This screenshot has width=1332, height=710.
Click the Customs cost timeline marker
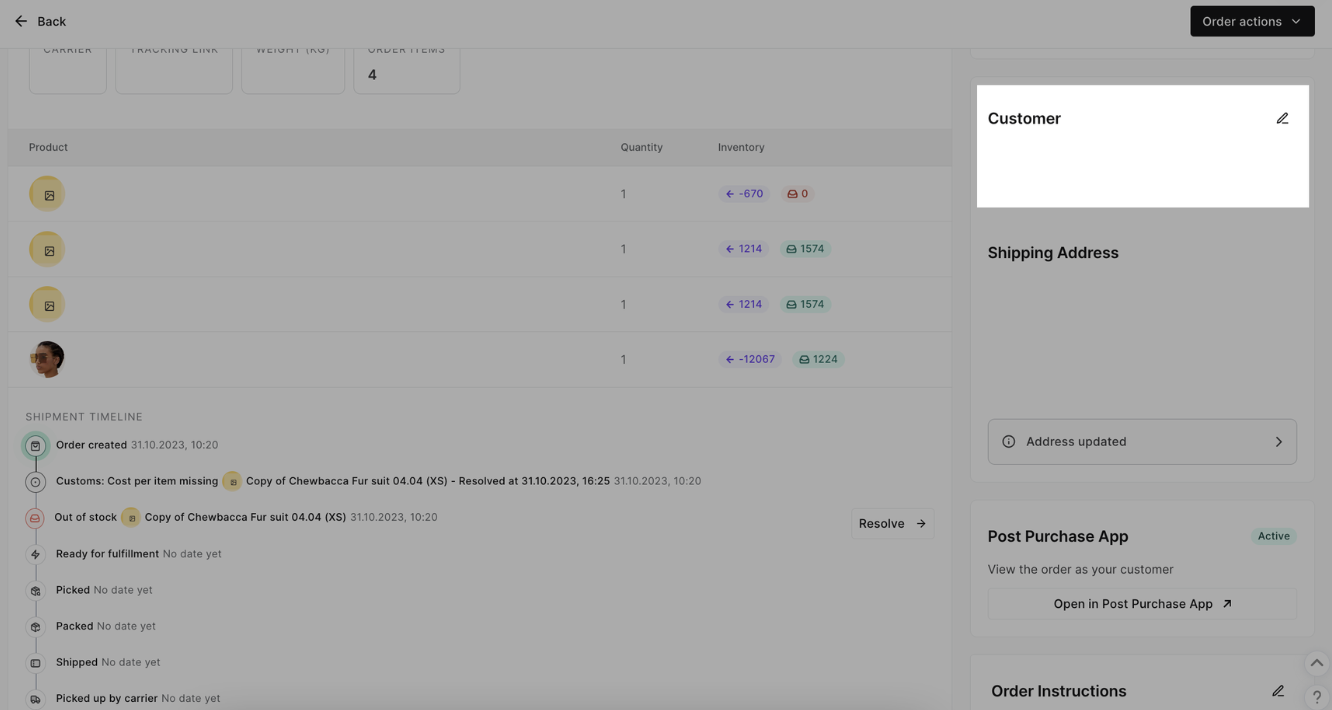click(x=36, y=482)
